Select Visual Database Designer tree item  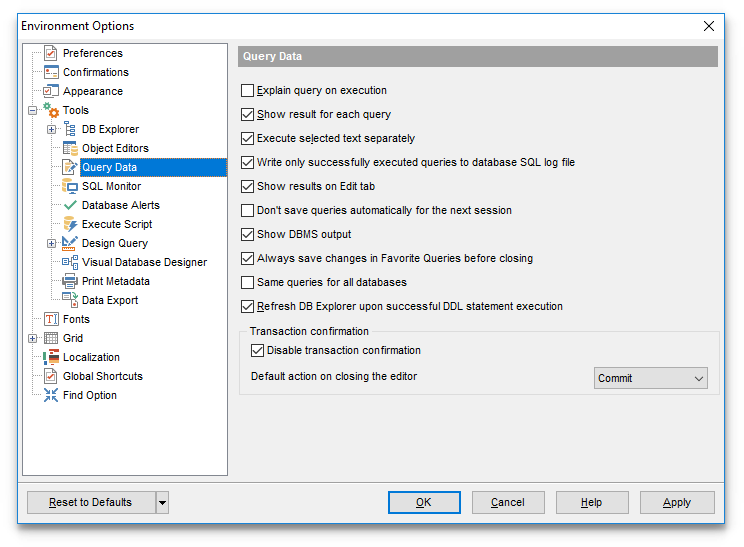click(145, 262)
